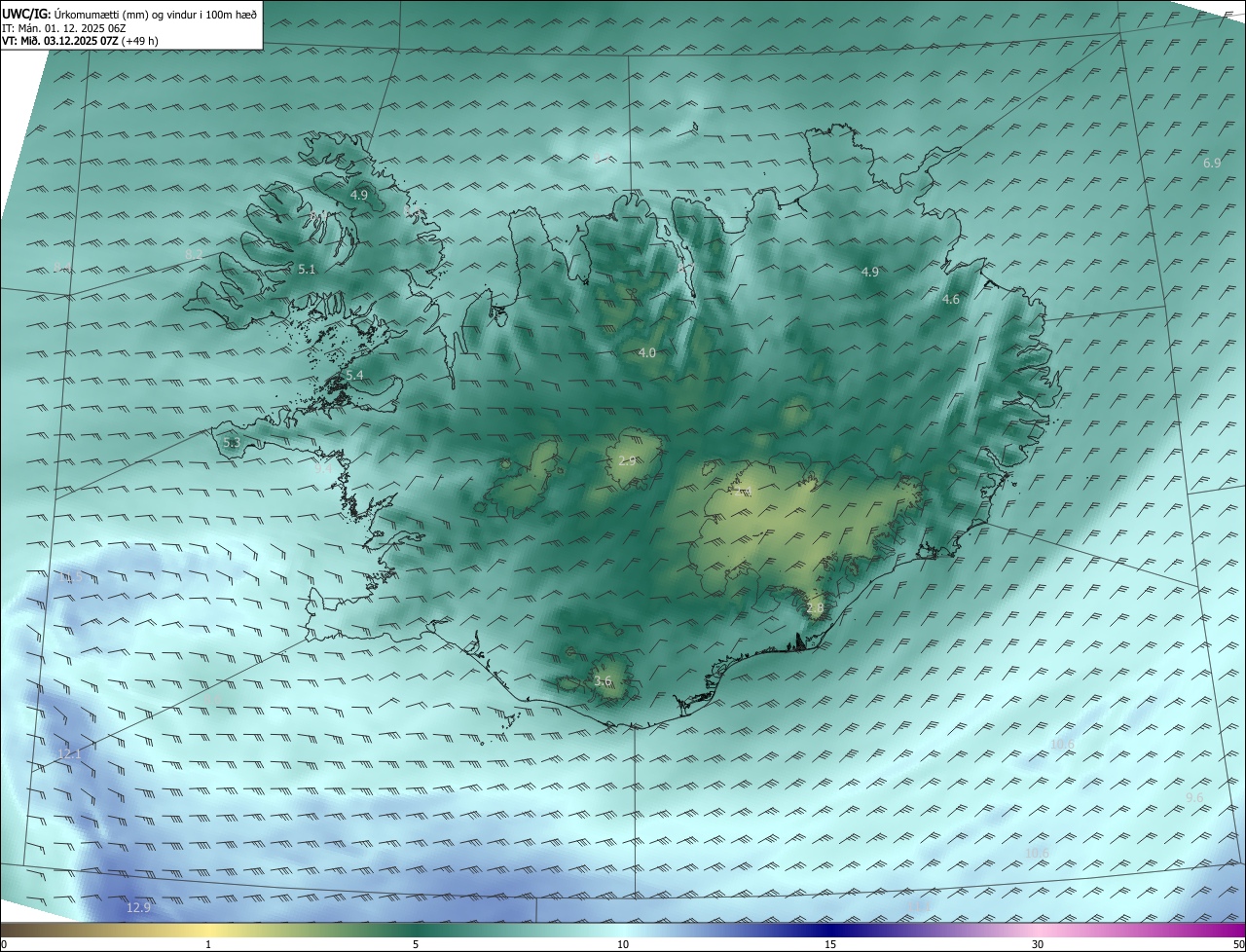Click the 12.1 value label over the sea

click(70, 754)
